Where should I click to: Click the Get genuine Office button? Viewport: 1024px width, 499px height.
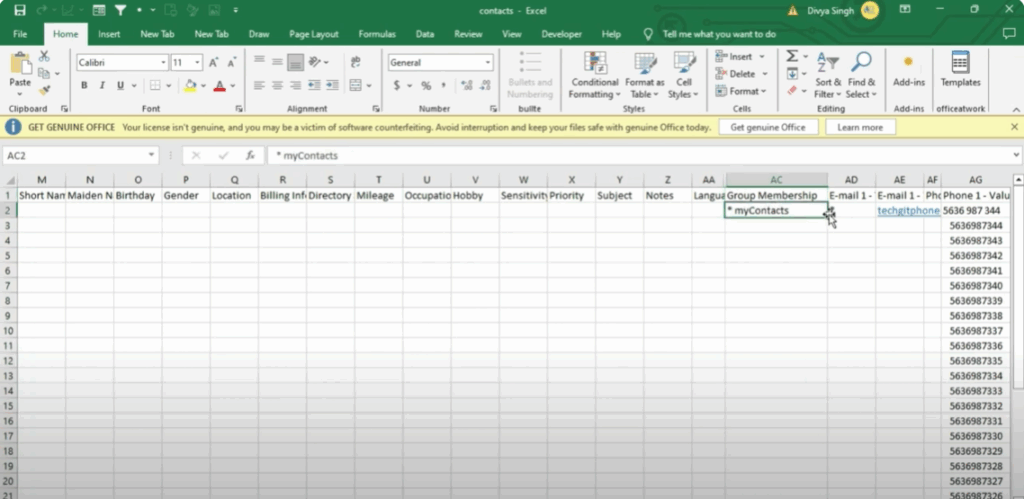(x=767, y=128)
